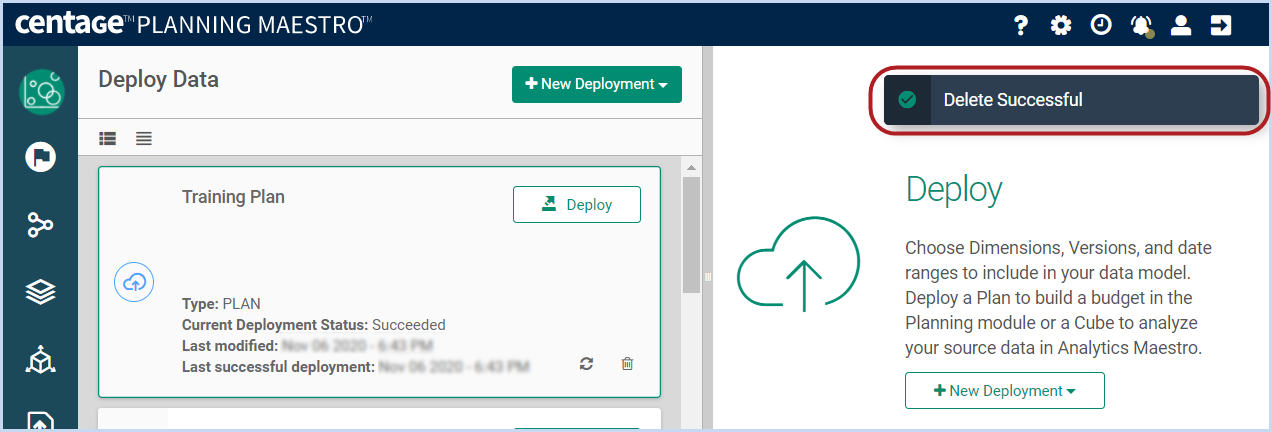Open the help question mark icon
This screenshot has height=432, width=1272.
[x=1020, y=25]
